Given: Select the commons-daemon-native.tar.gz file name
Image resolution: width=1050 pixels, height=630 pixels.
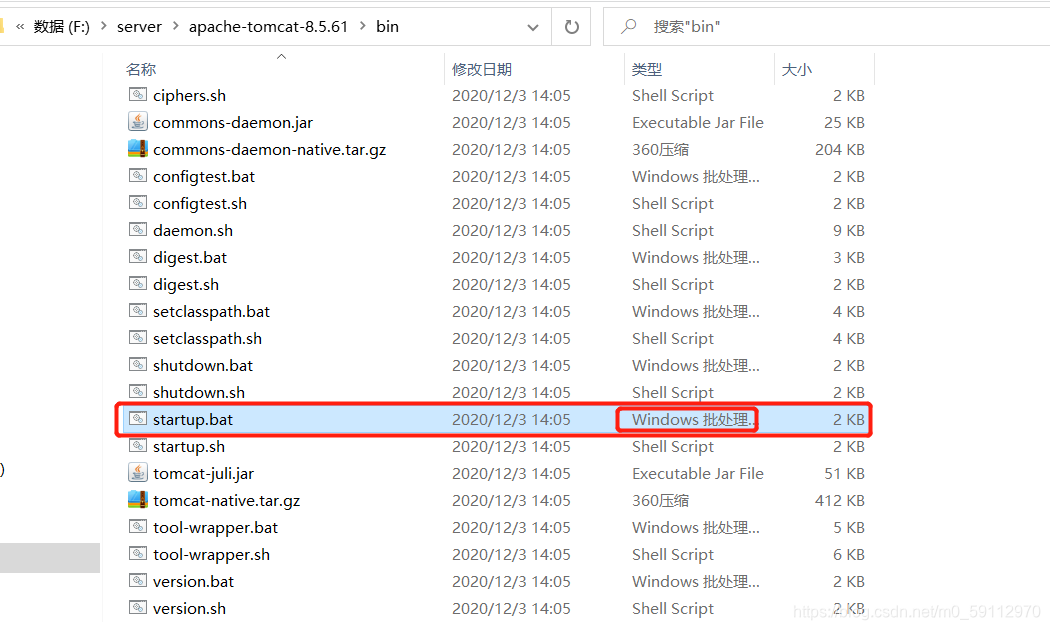Looking at the screenshot, I should pos(269,149).
